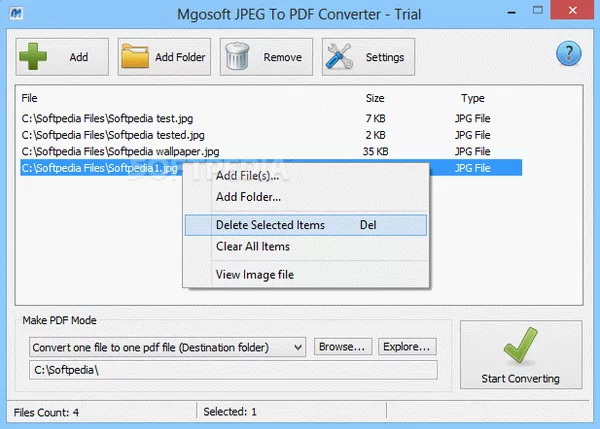Click the green checkmark Start Converting button
This screenshot has height=429, width=600.
coord(521,354)
